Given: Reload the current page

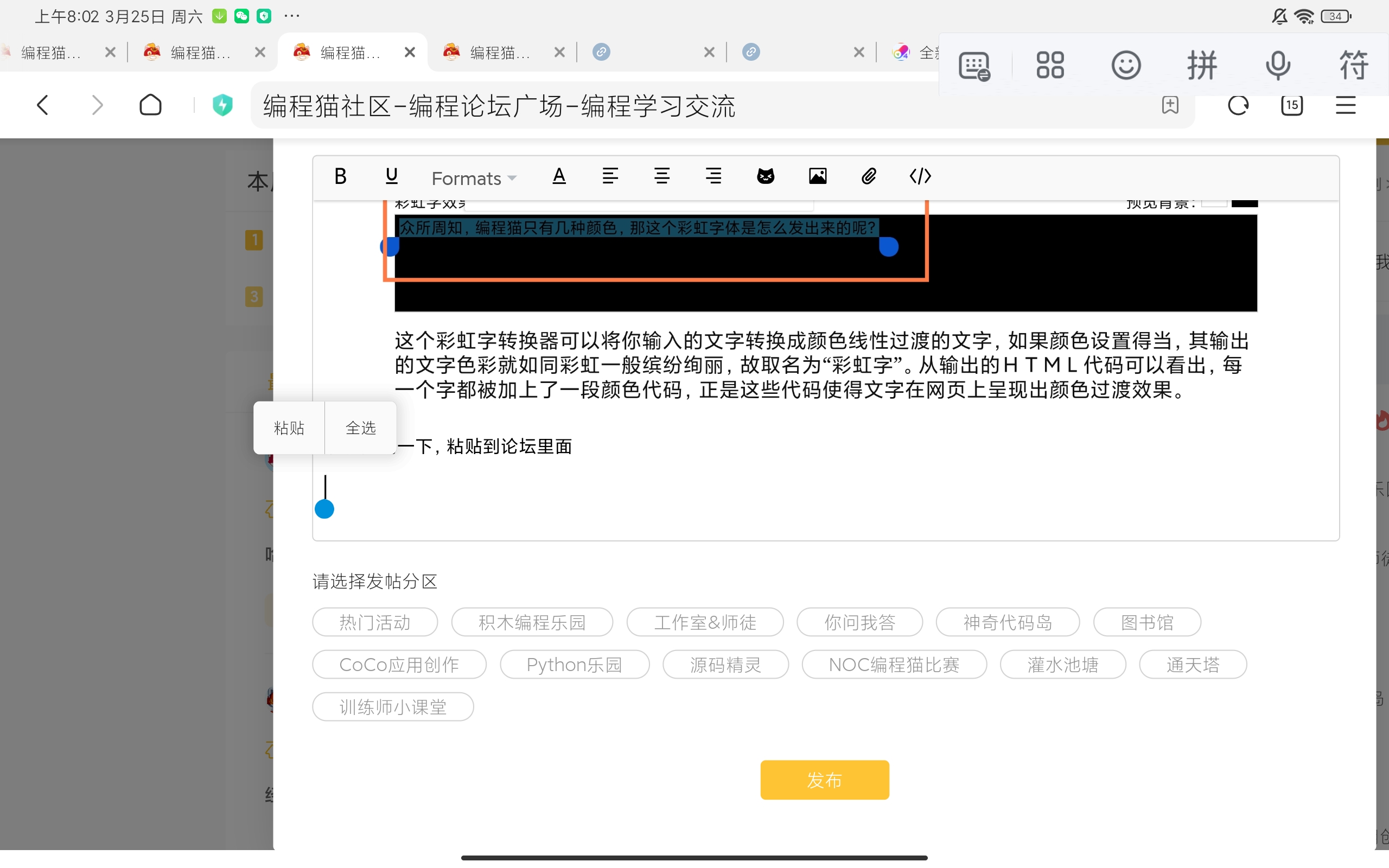Looking at the screenshot, I should tap(1238, 105).
